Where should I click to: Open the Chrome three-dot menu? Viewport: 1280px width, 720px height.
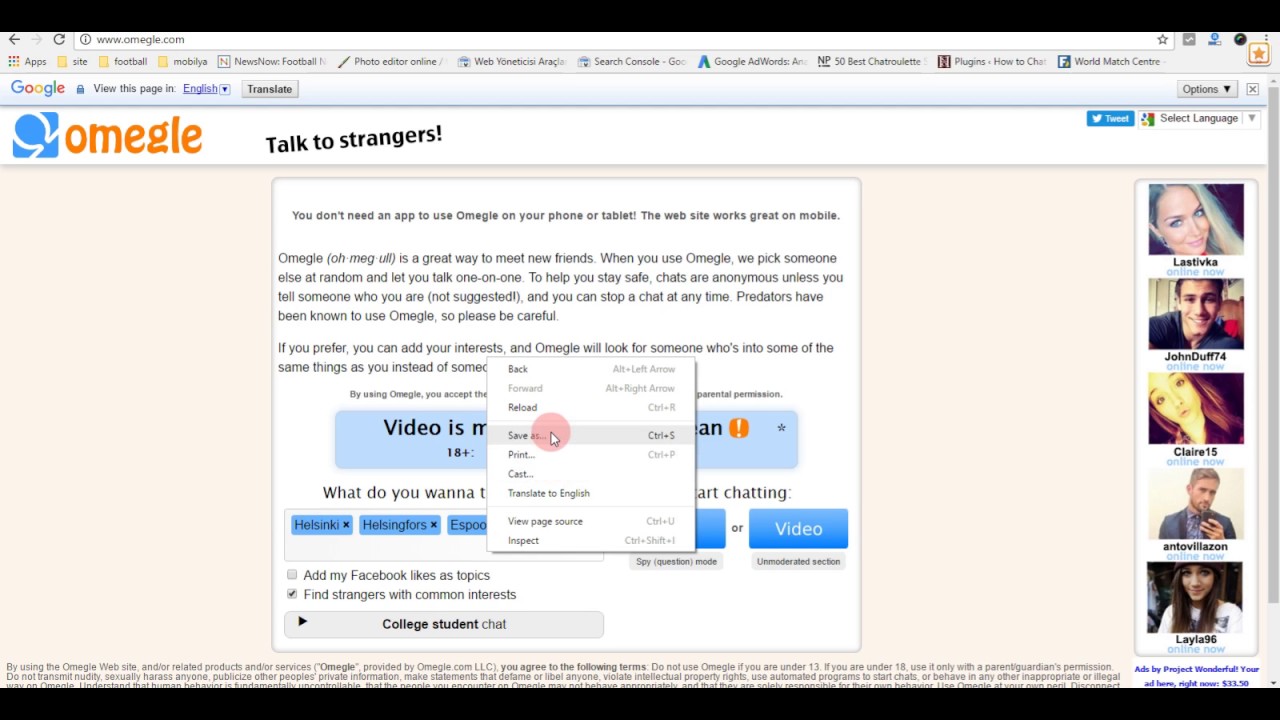point(1266,39)
